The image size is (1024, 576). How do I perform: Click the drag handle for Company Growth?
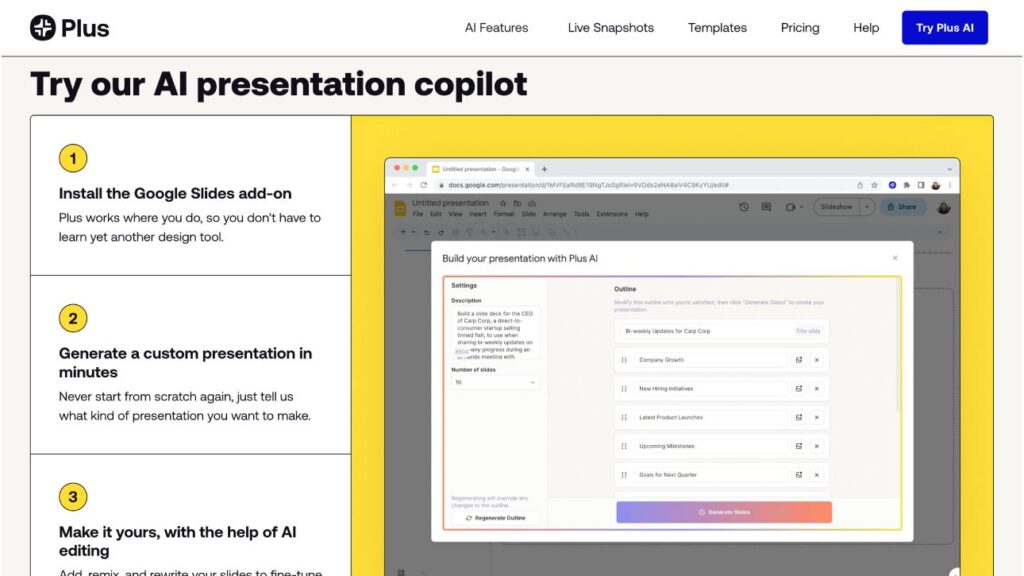[x=624, y=360]
